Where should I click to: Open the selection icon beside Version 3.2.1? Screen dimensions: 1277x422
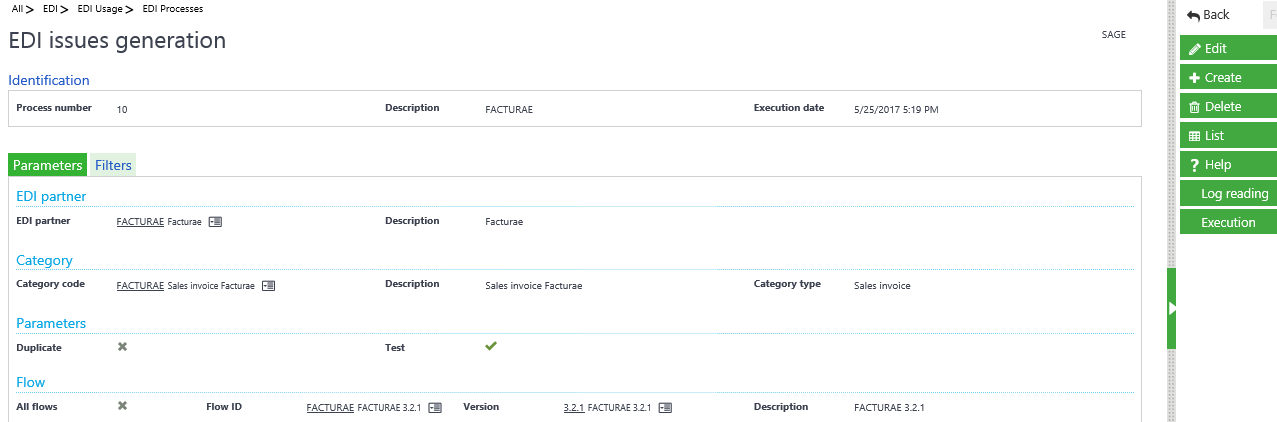coord(665,408)
